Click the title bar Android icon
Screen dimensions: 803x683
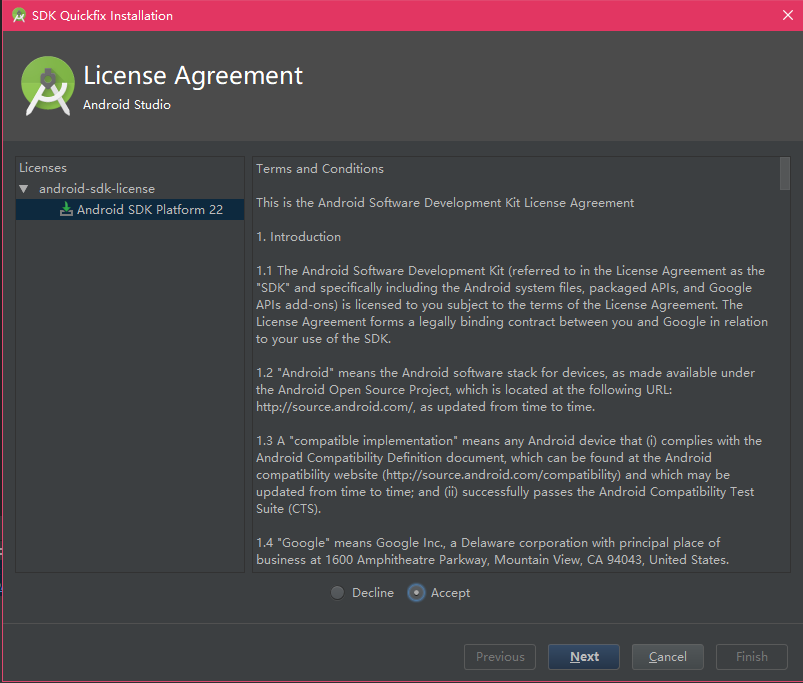click(x=19, y=15)
